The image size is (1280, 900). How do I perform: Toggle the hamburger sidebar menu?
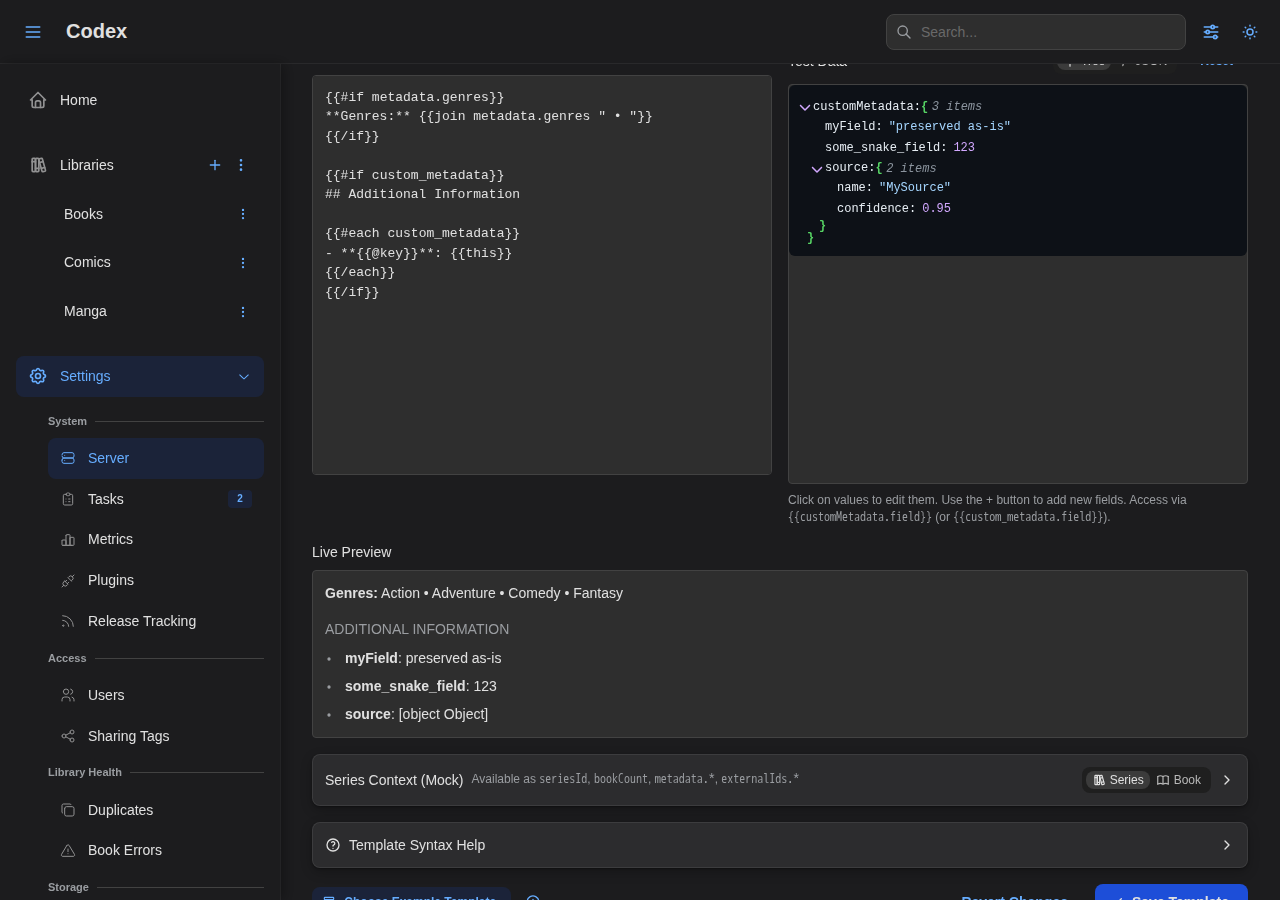33,32
